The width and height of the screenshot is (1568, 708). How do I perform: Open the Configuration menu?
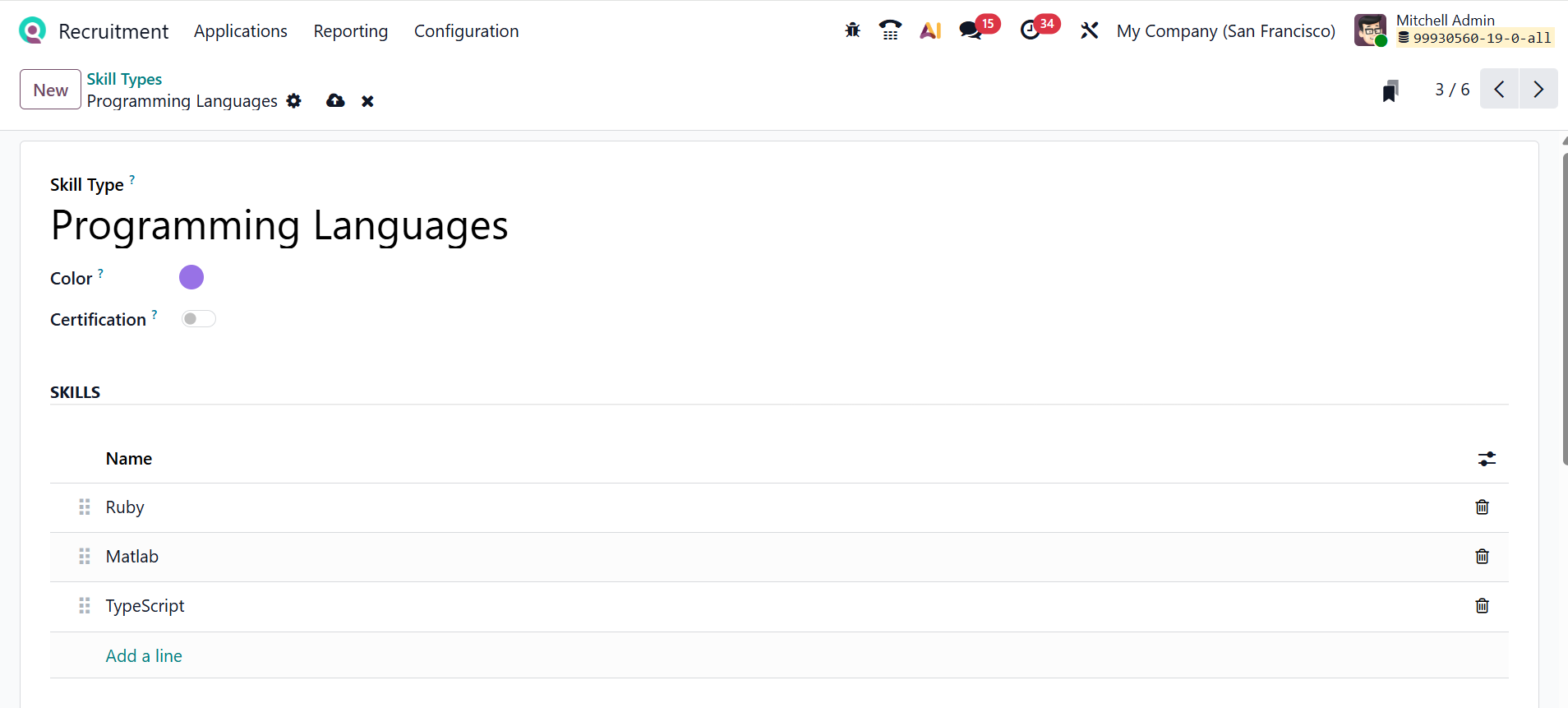[x=466, y=31]
